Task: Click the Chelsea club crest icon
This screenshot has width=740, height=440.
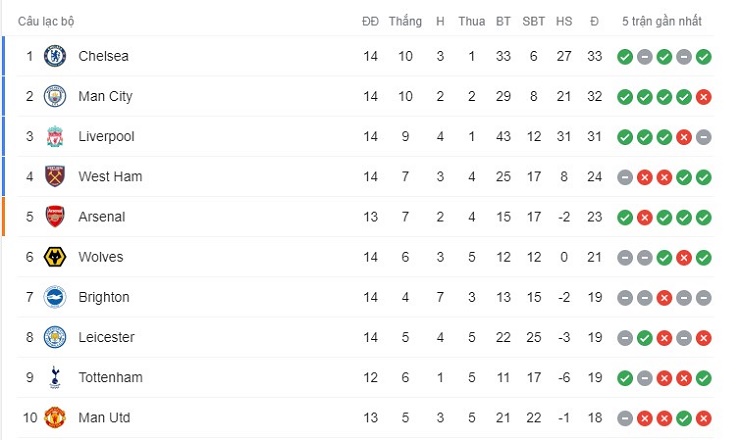Action: click(55, 56)
